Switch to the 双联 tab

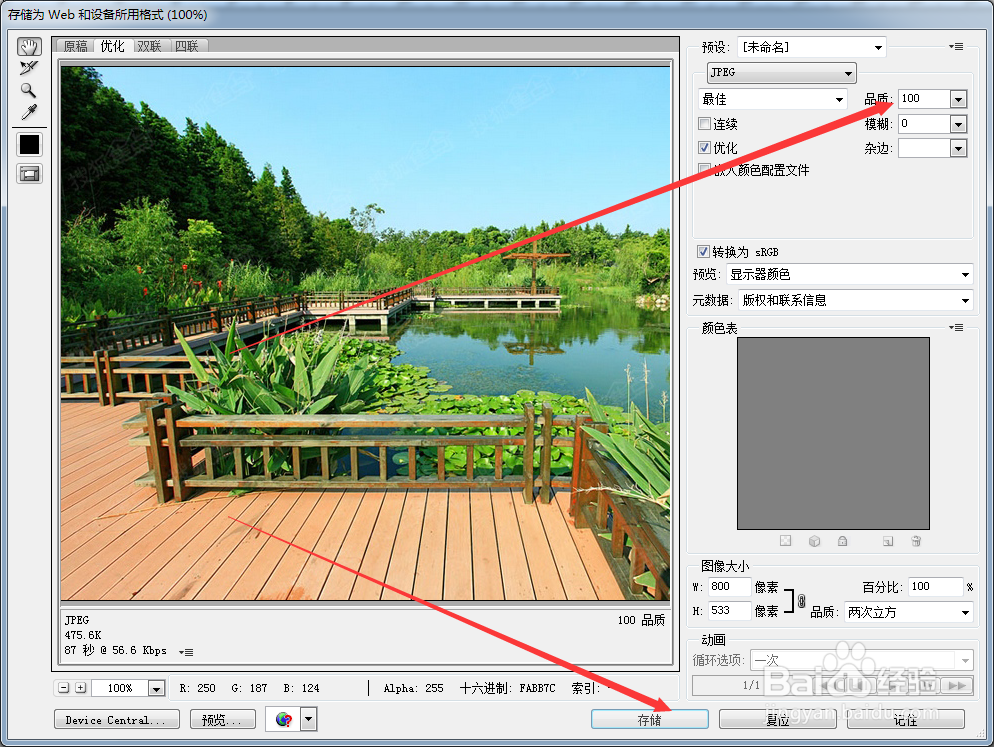(150, 46)
